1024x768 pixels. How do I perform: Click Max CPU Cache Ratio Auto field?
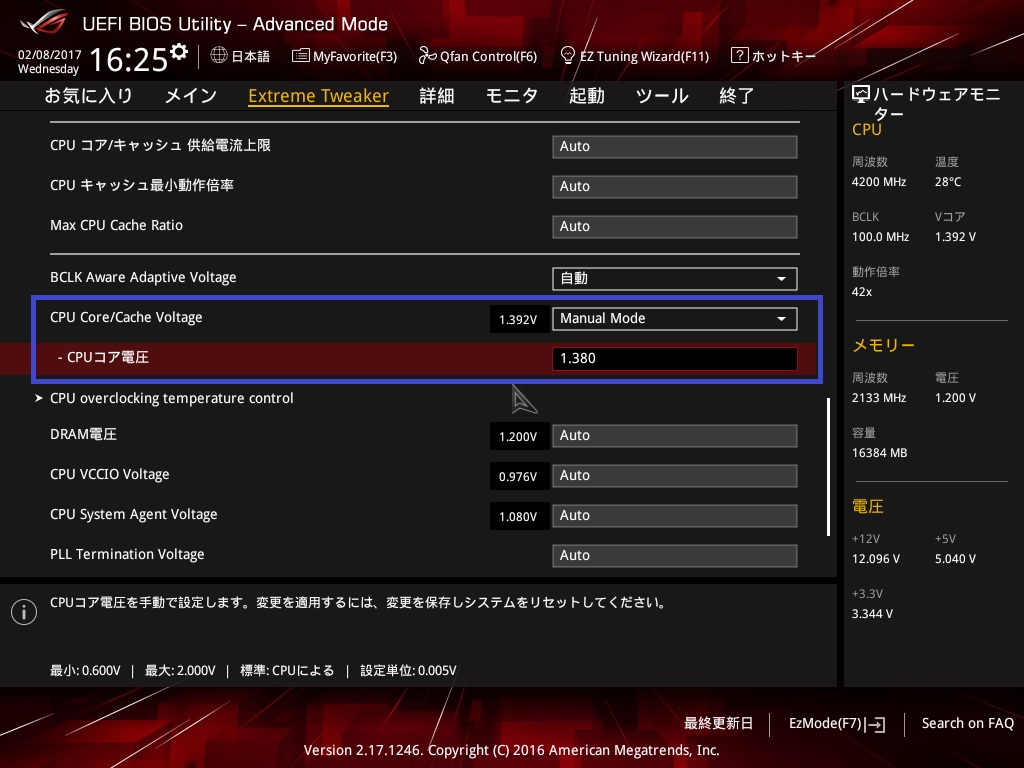(675, 227)
